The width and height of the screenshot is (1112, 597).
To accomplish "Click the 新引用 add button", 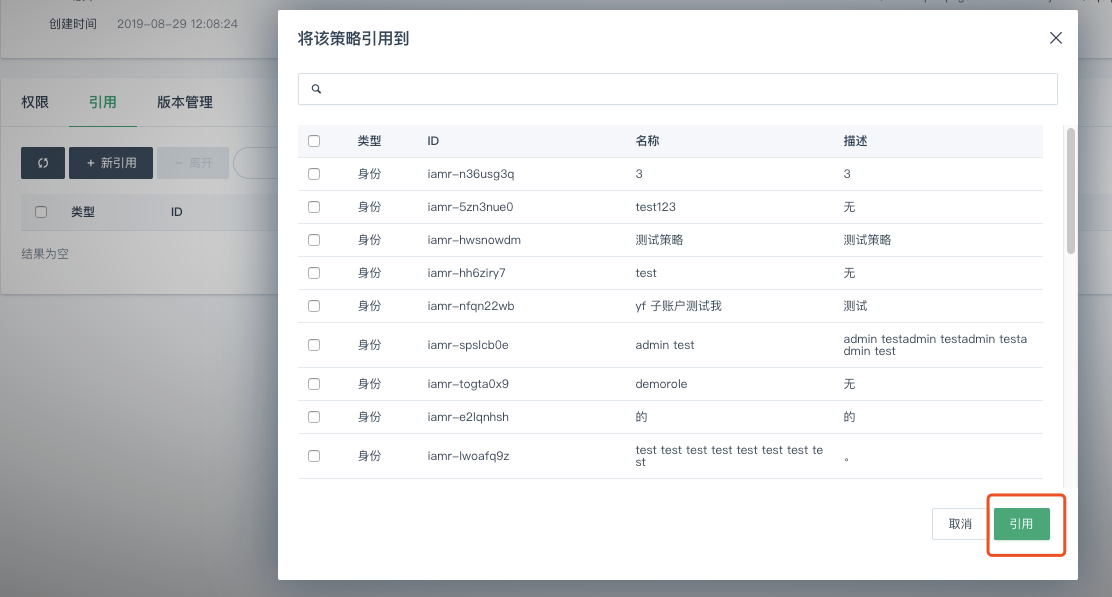I will coord(111,163).
